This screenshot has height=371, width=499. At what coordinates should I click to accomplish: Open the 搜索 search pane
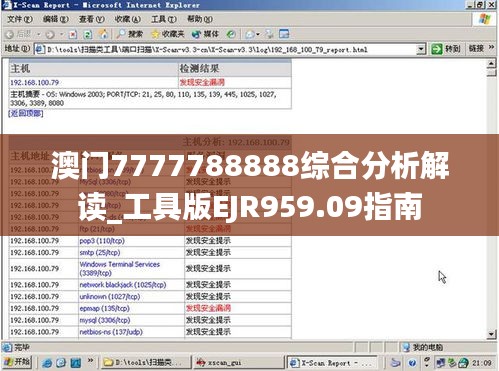[130, 34]
